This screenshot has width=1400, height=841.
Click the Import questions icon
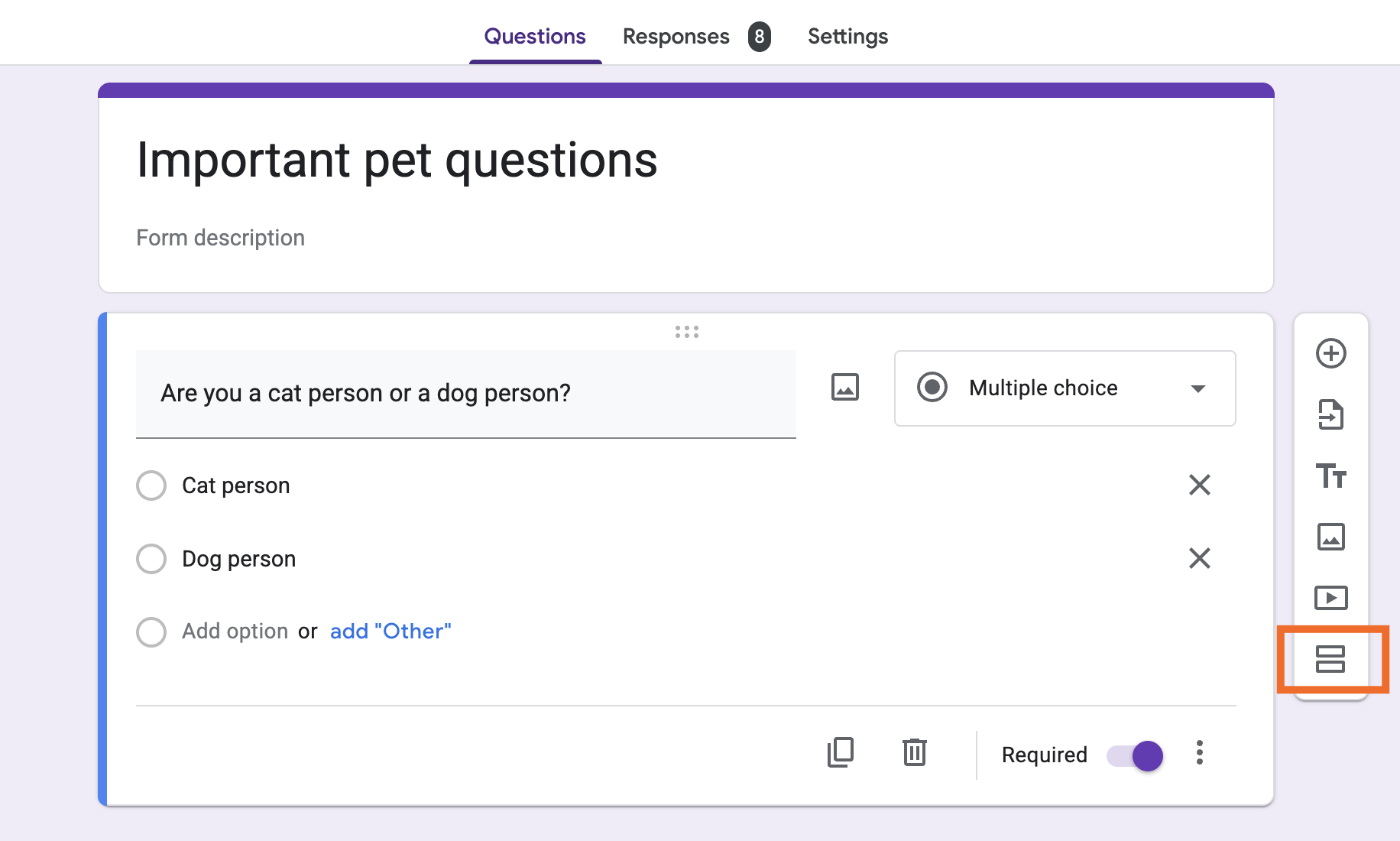(x=1330, y=414)
